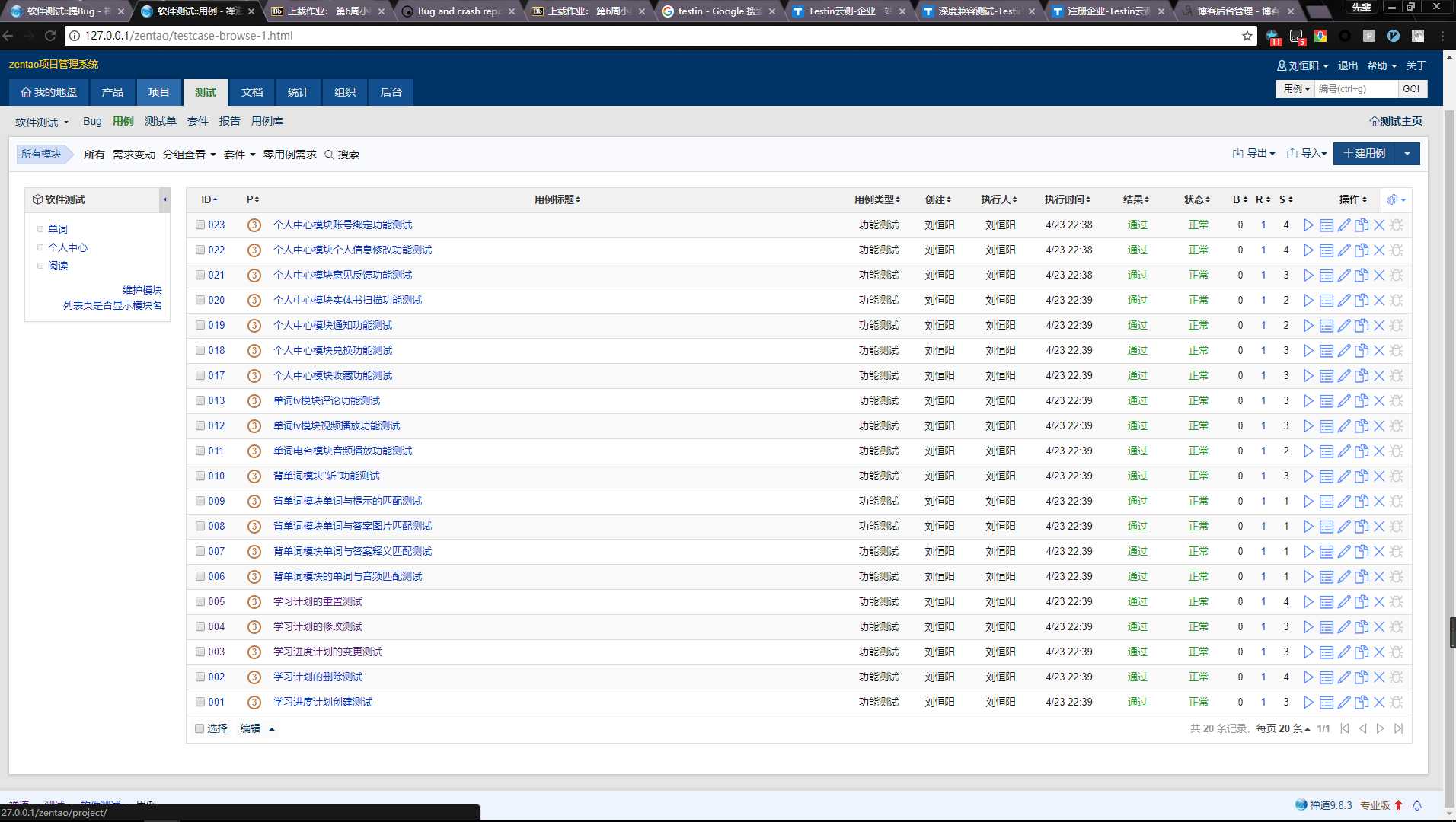
Task: Collapse the module sidebar panel arrow
Action: tap(164, 199)
